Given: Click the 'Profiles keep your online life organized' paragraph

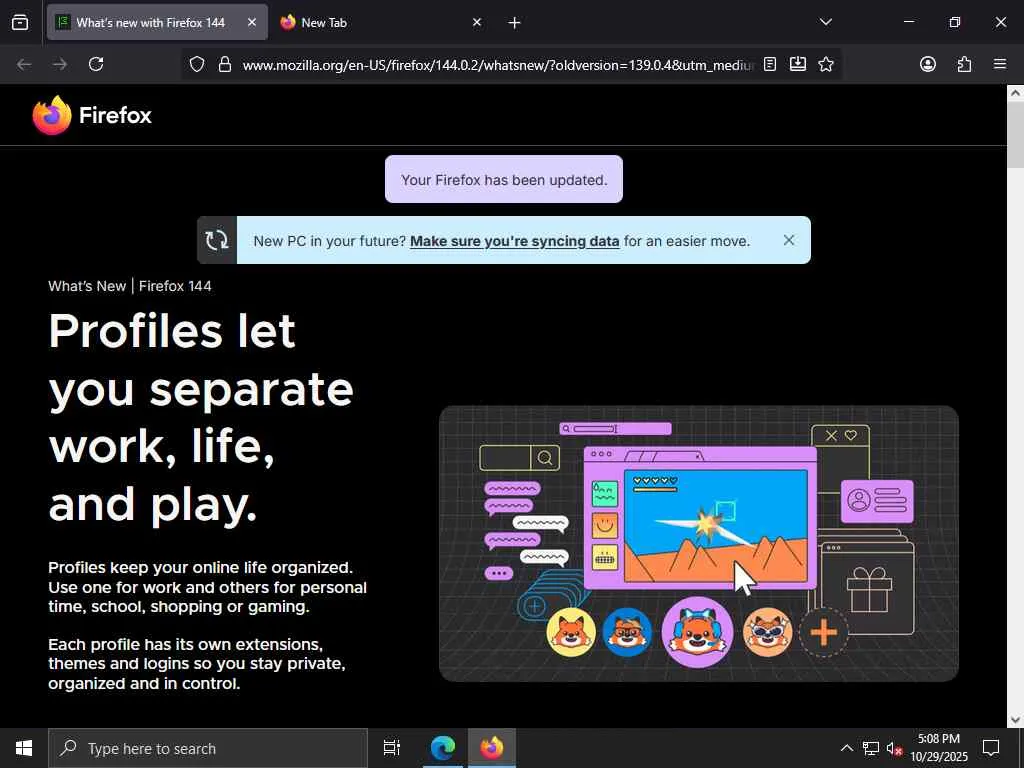Looking at the screenshot, I should coord(208,587).
